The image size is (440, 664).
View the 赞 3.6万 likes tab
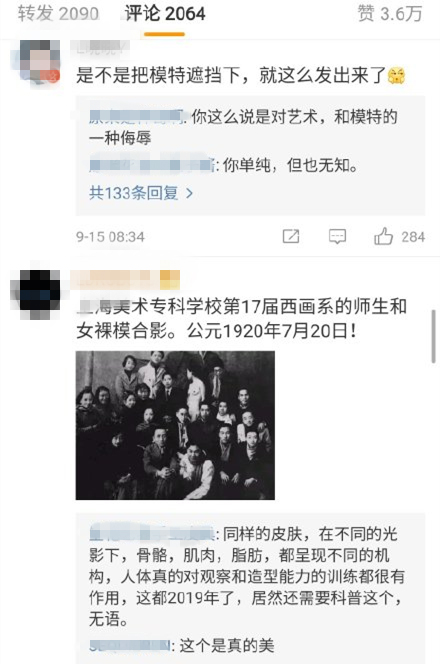[x=390, y=14]
